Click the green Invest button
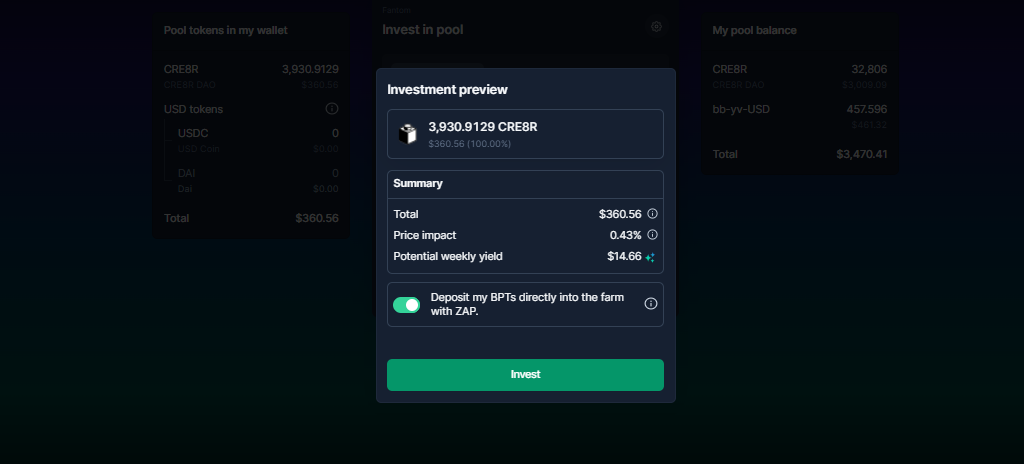1024x464 pixels. coord(525,374)
